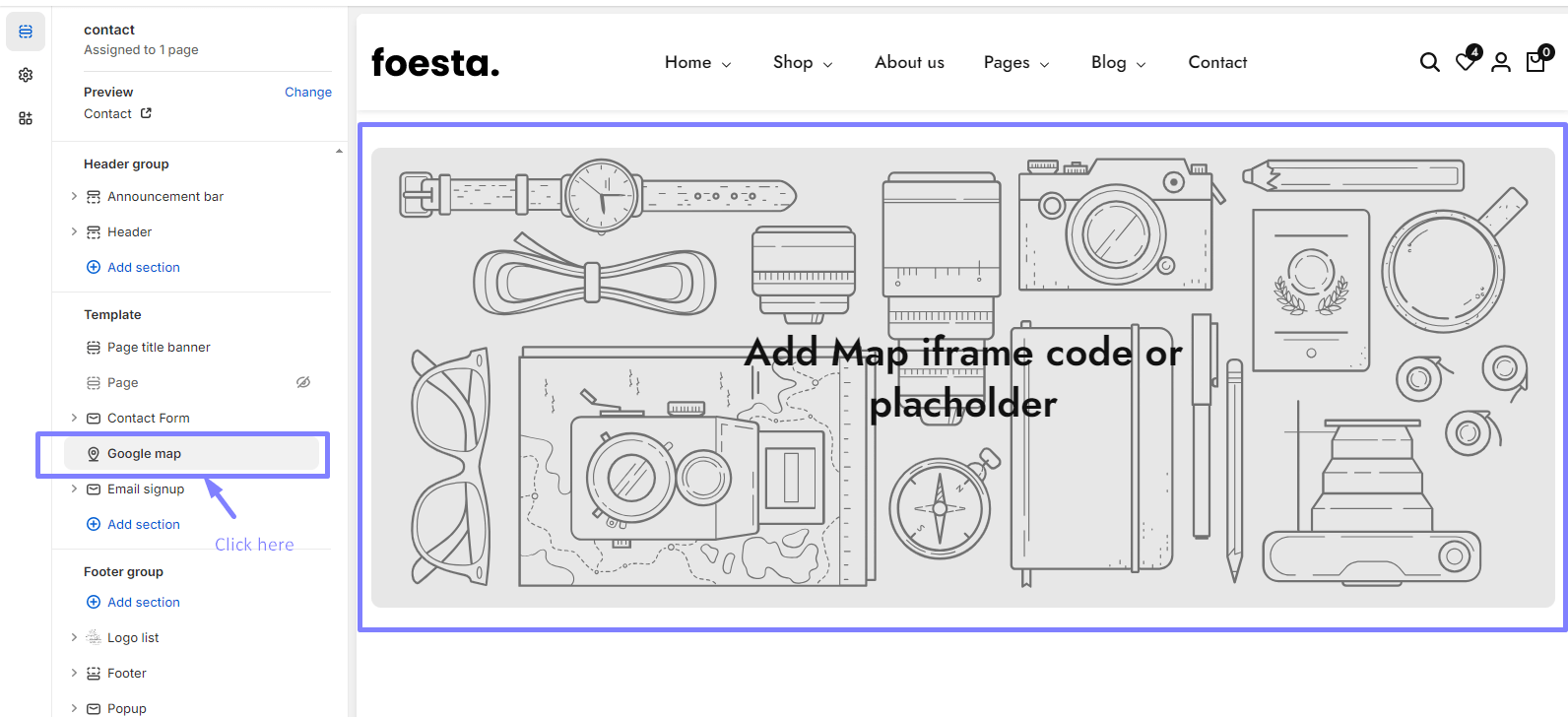The image size is (1568, 717).
Task: Open the About us menu item
Action: tap(909, 63)
